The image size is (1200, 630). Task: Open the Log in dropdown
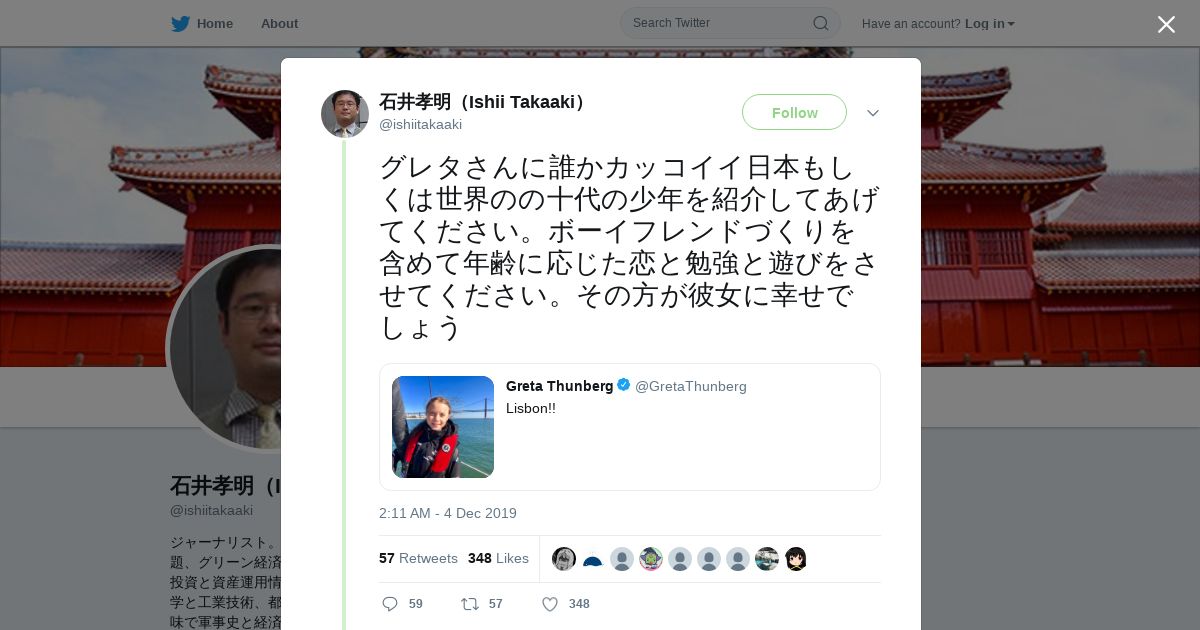tap(989, 24)
